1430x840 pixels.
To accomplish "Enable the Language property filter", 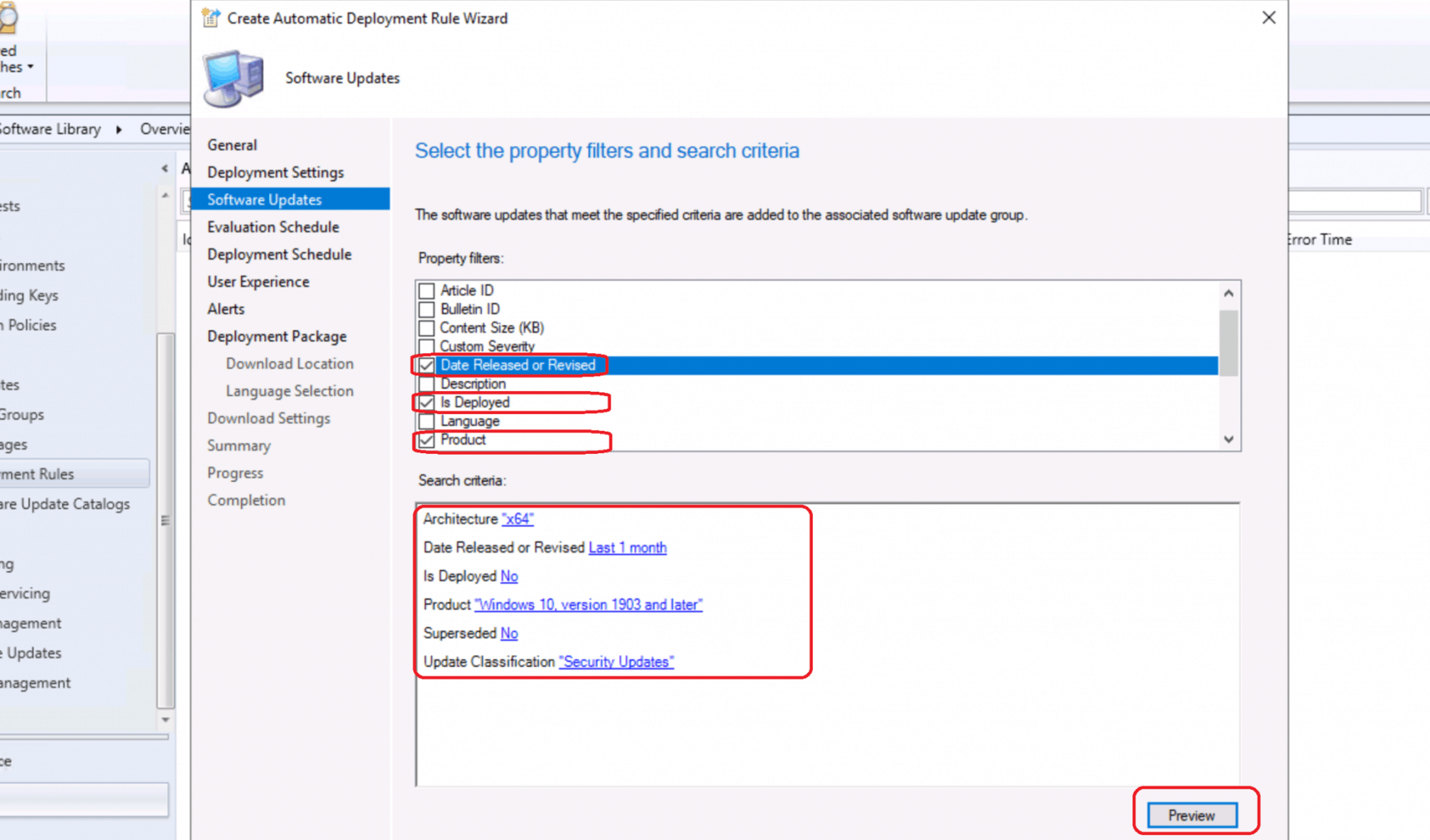I will [427, 421].
